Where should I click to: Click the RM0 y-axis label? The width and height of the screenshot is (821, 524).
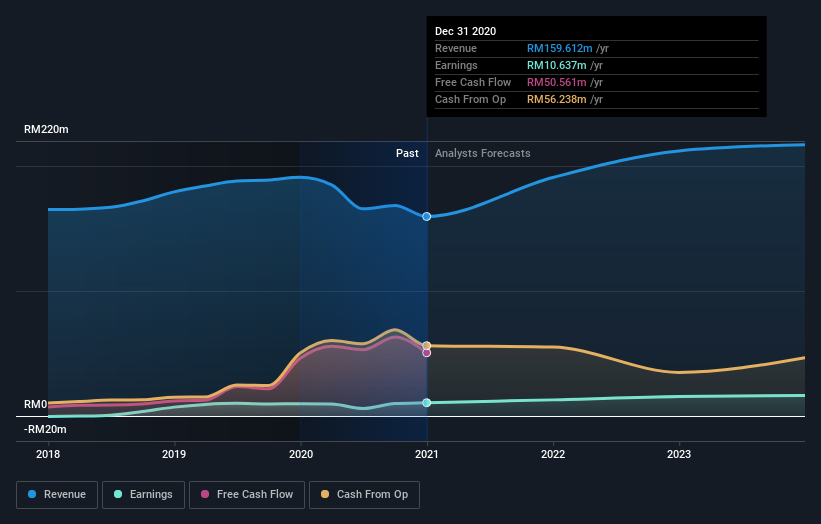[x=36, y=405]
